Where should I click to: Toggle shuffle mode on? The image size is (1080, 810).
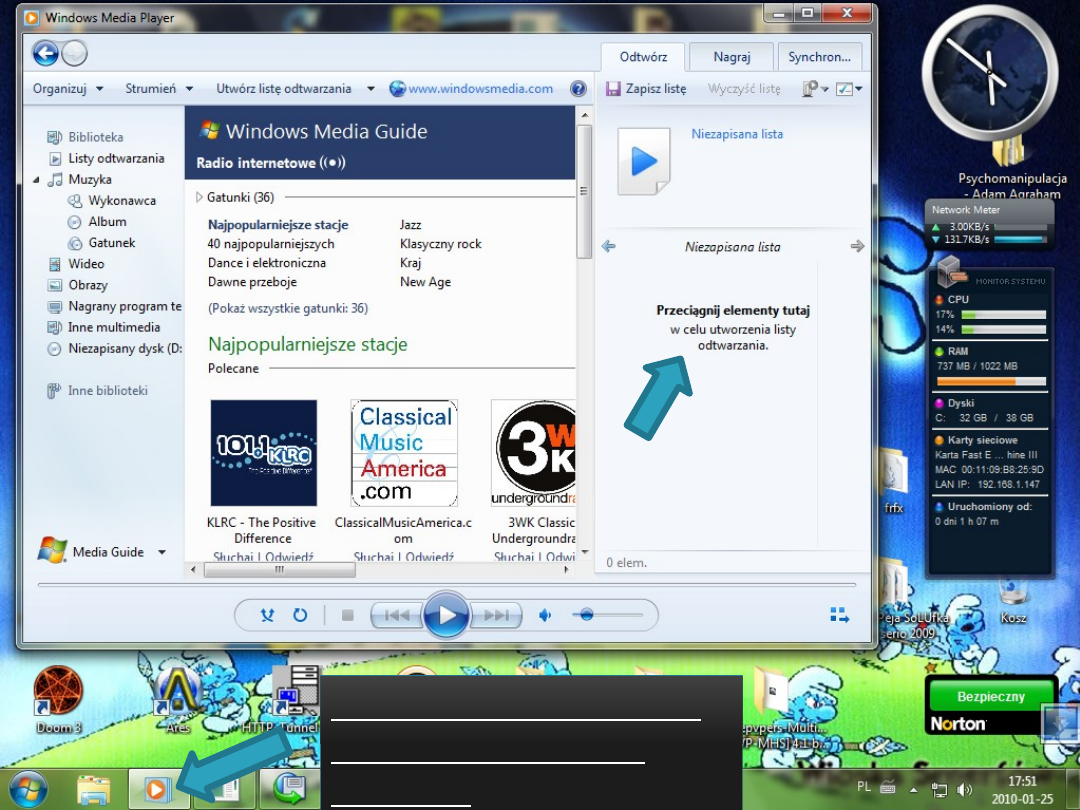click(x=267, y=615)
